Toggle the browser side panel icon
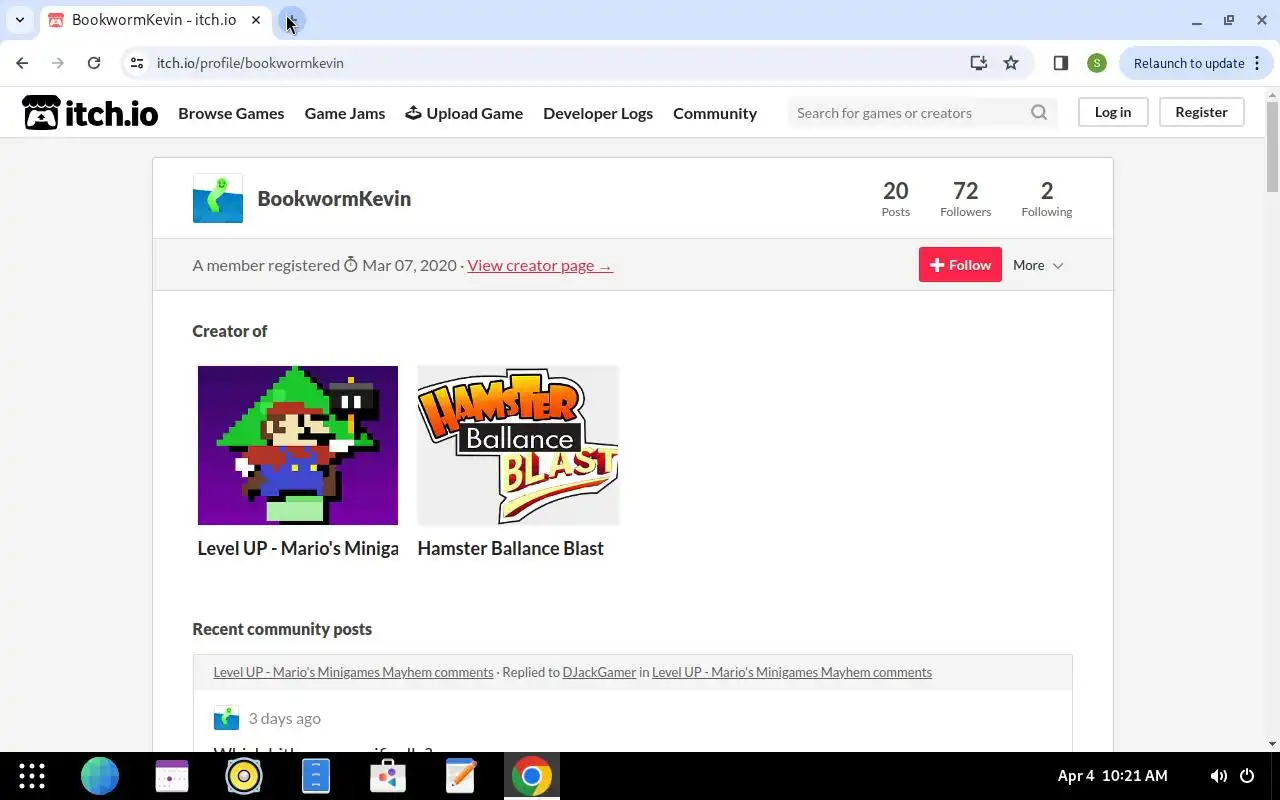1280x800 pixels. pyautogui.click(x=1061, y=63)
